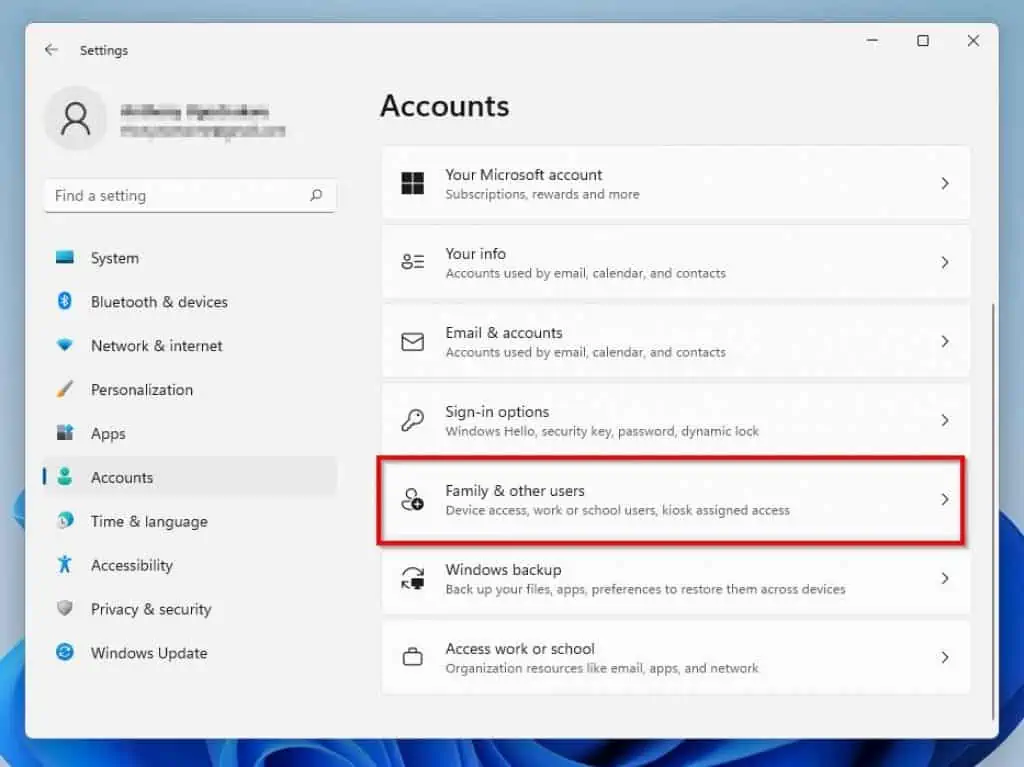The image size is (1024, 767).
Task: Click the Family & other users icon
Action: click(412, 499)
